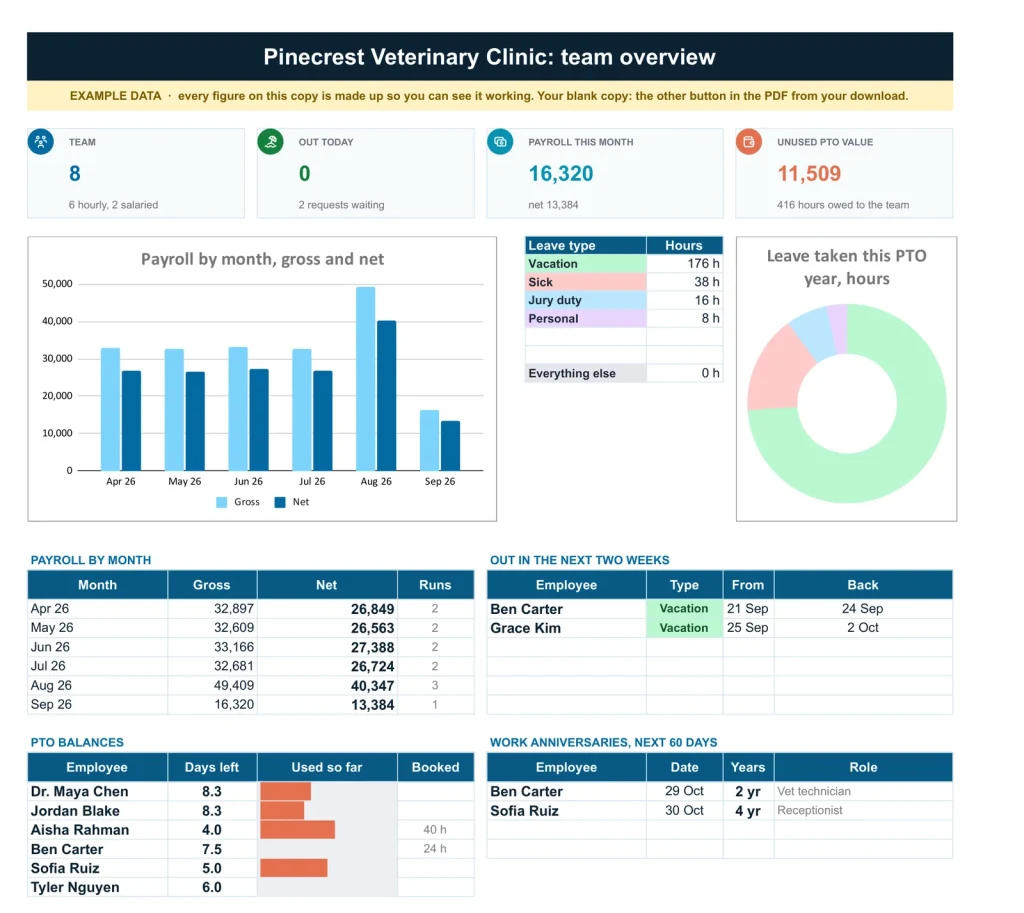
Task: Click the Net legend swatch
Action: click(280, 502)
